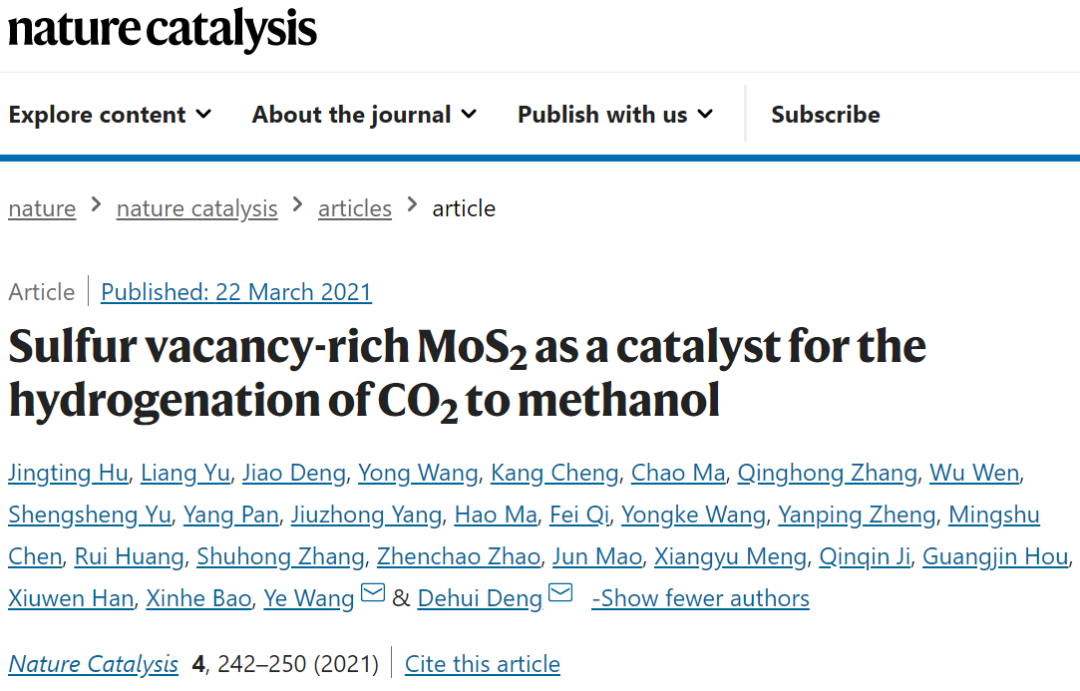
Task: Open About the journal dropdown
Action: click(364, 114)
